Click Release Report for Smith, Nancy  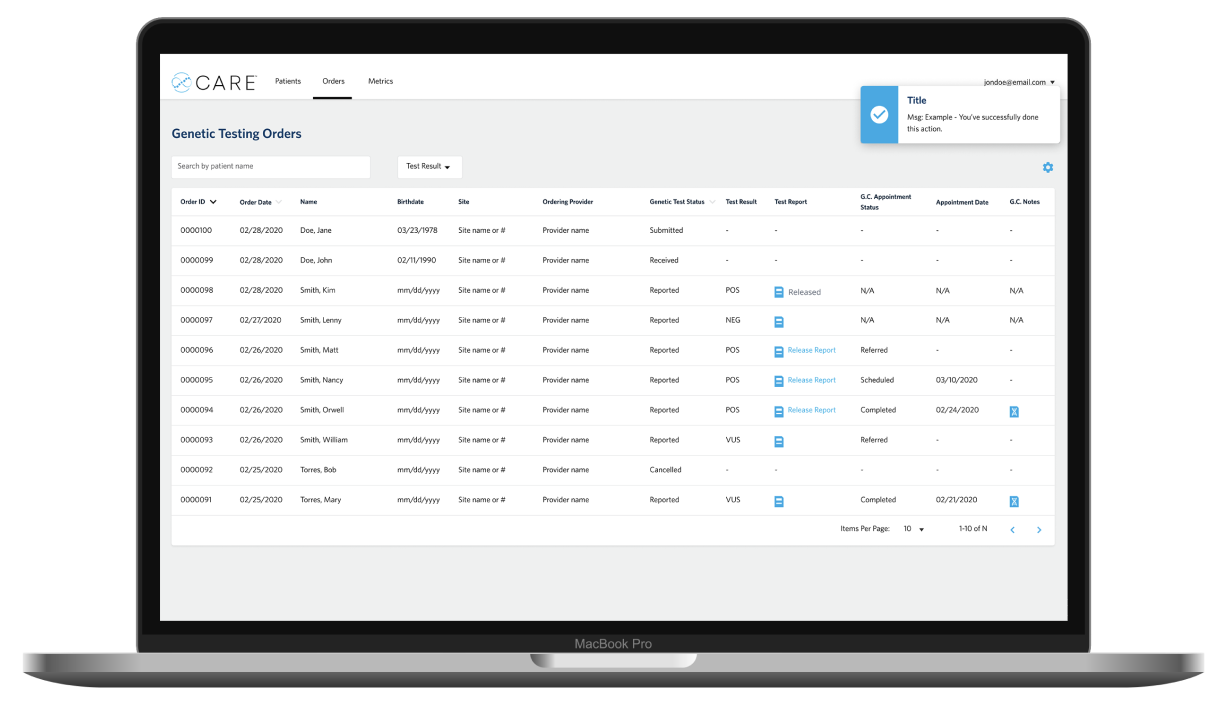pyautogui.click(x=811, y=380)
